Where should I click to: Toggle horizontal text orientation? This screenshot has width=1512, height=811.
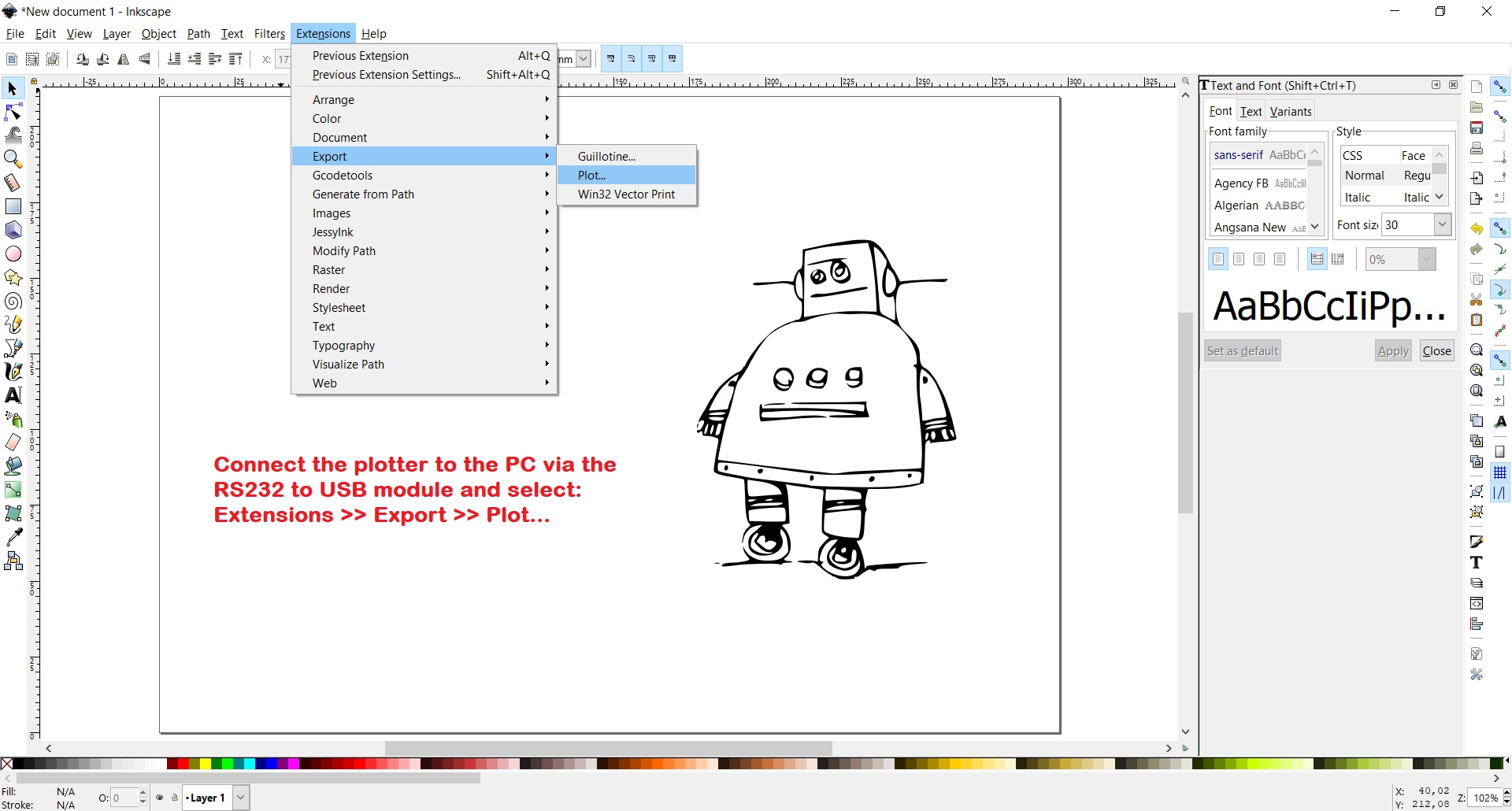coord(1317,259)
